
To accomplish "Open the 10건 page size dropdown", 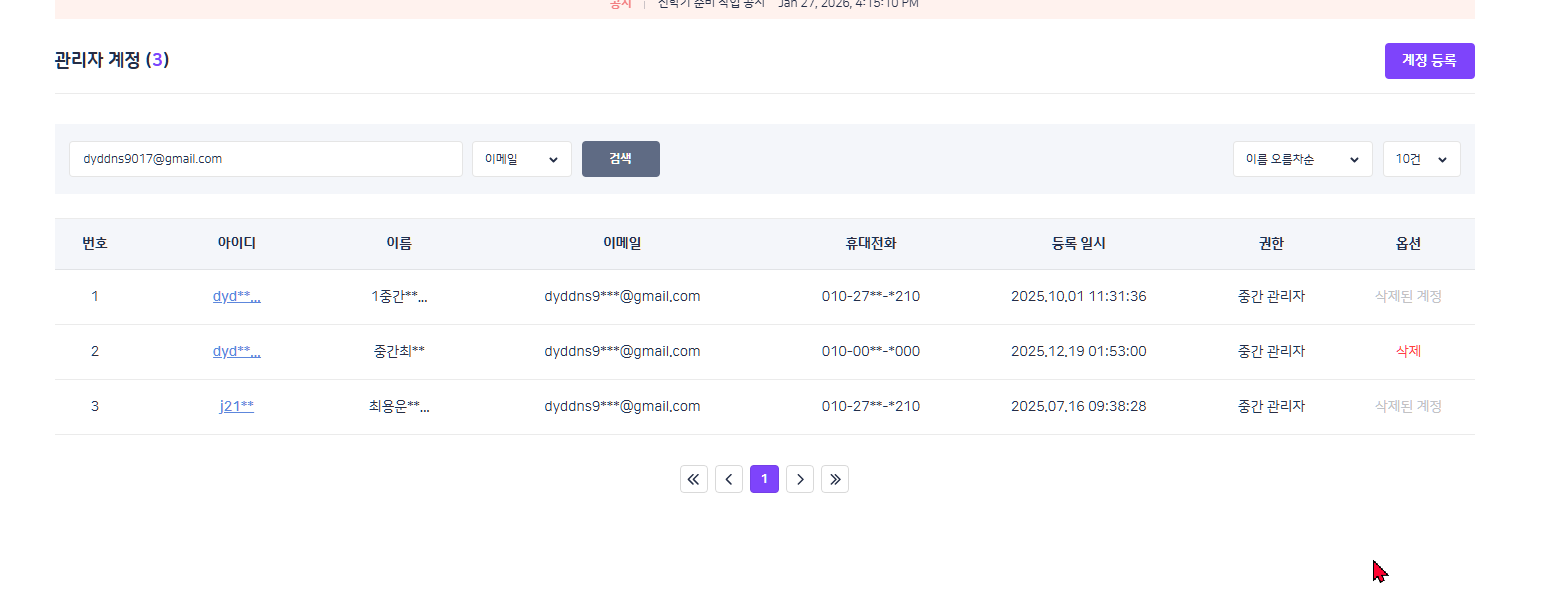I will tap(1420, 159).
